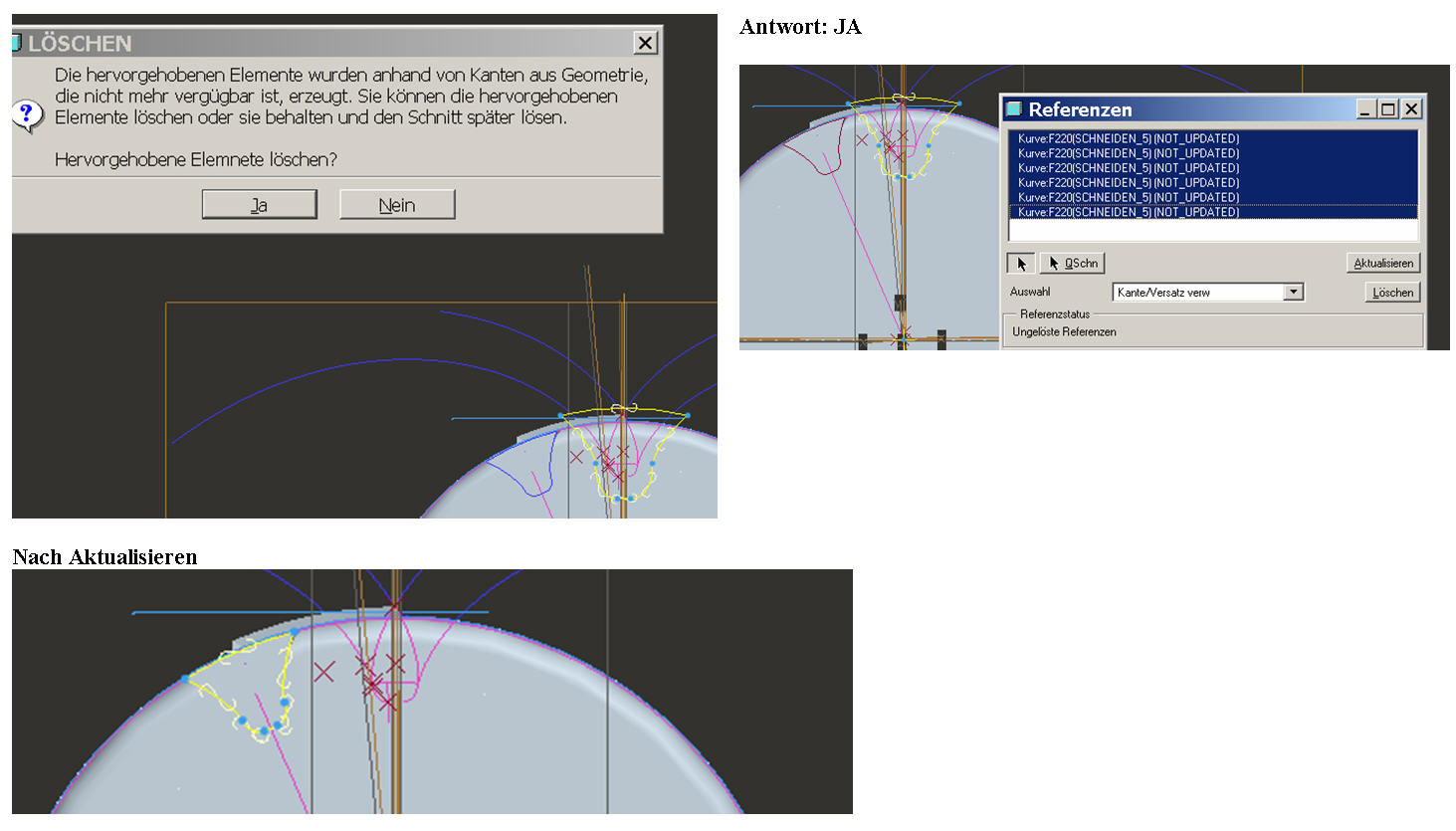
Task: Click the Antwort: JA heading
Action: (800, 27)
